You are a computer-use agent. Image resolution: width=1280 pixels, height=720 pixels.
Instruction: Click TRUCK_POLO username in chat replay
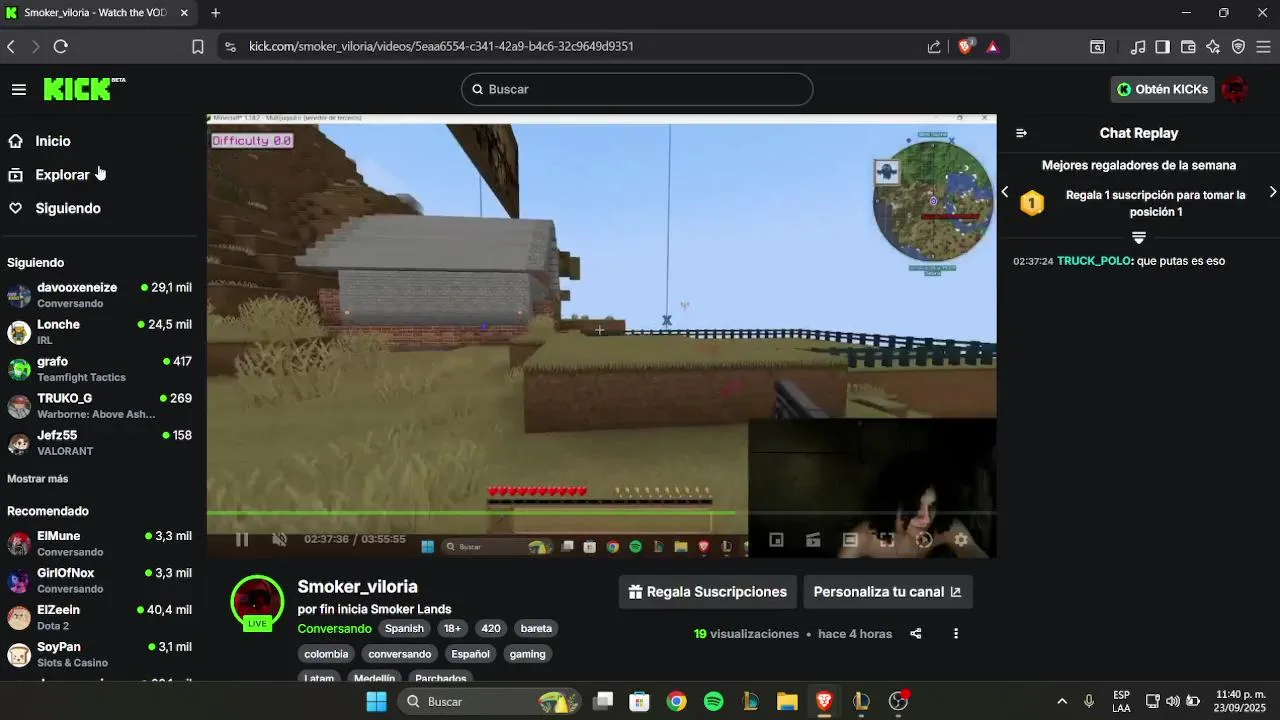coord(1094,261)
